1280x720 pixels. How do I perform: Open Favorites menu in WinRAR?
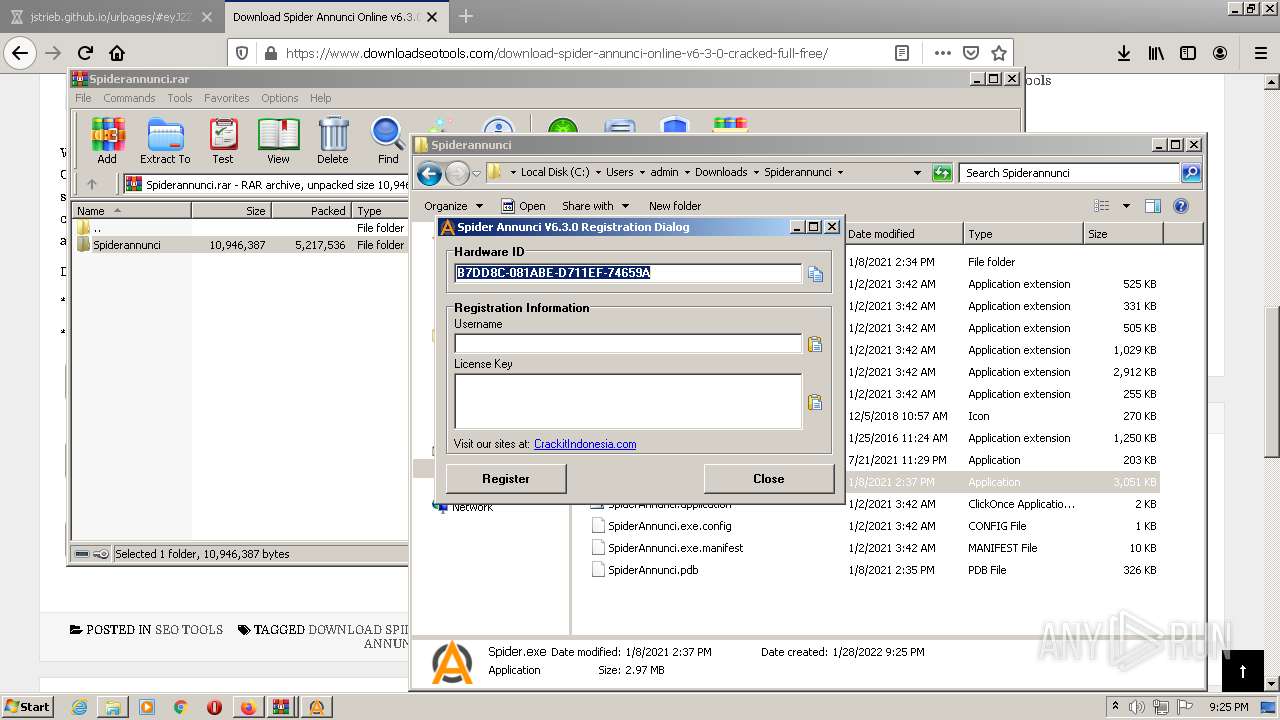227,98
